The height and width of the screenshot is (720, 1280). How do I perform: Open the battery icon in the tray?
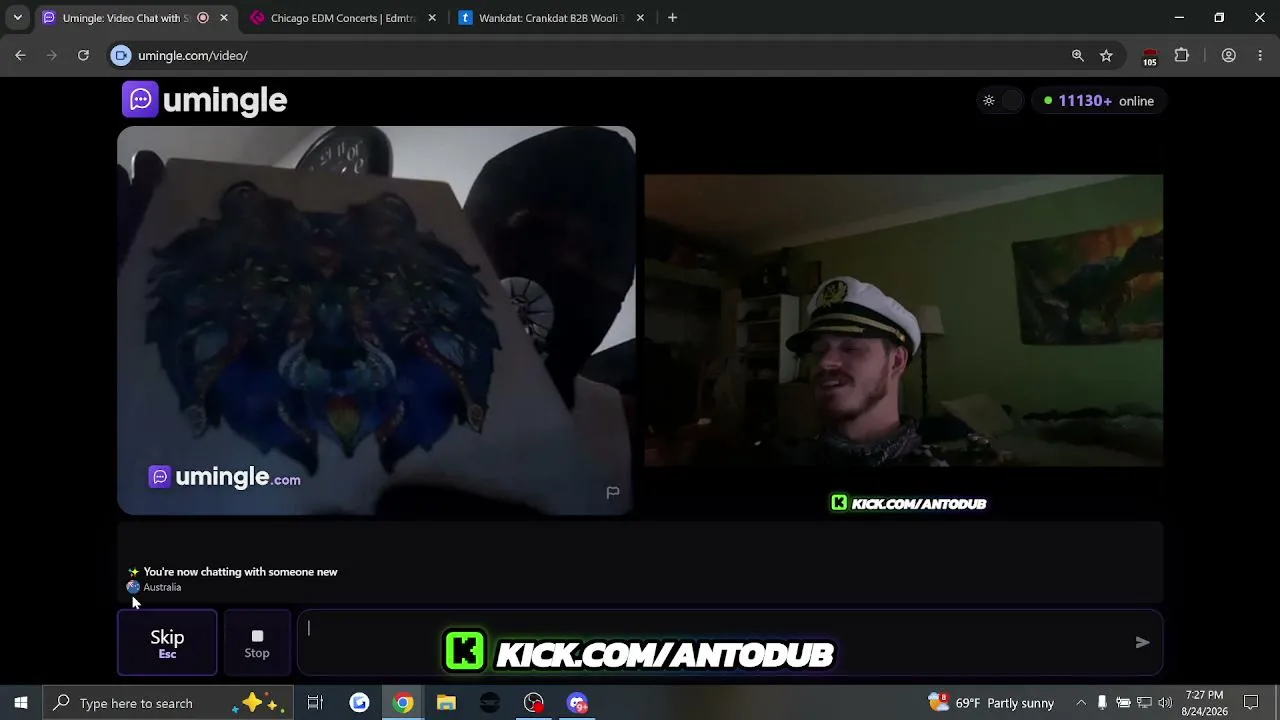point(1123,703)
